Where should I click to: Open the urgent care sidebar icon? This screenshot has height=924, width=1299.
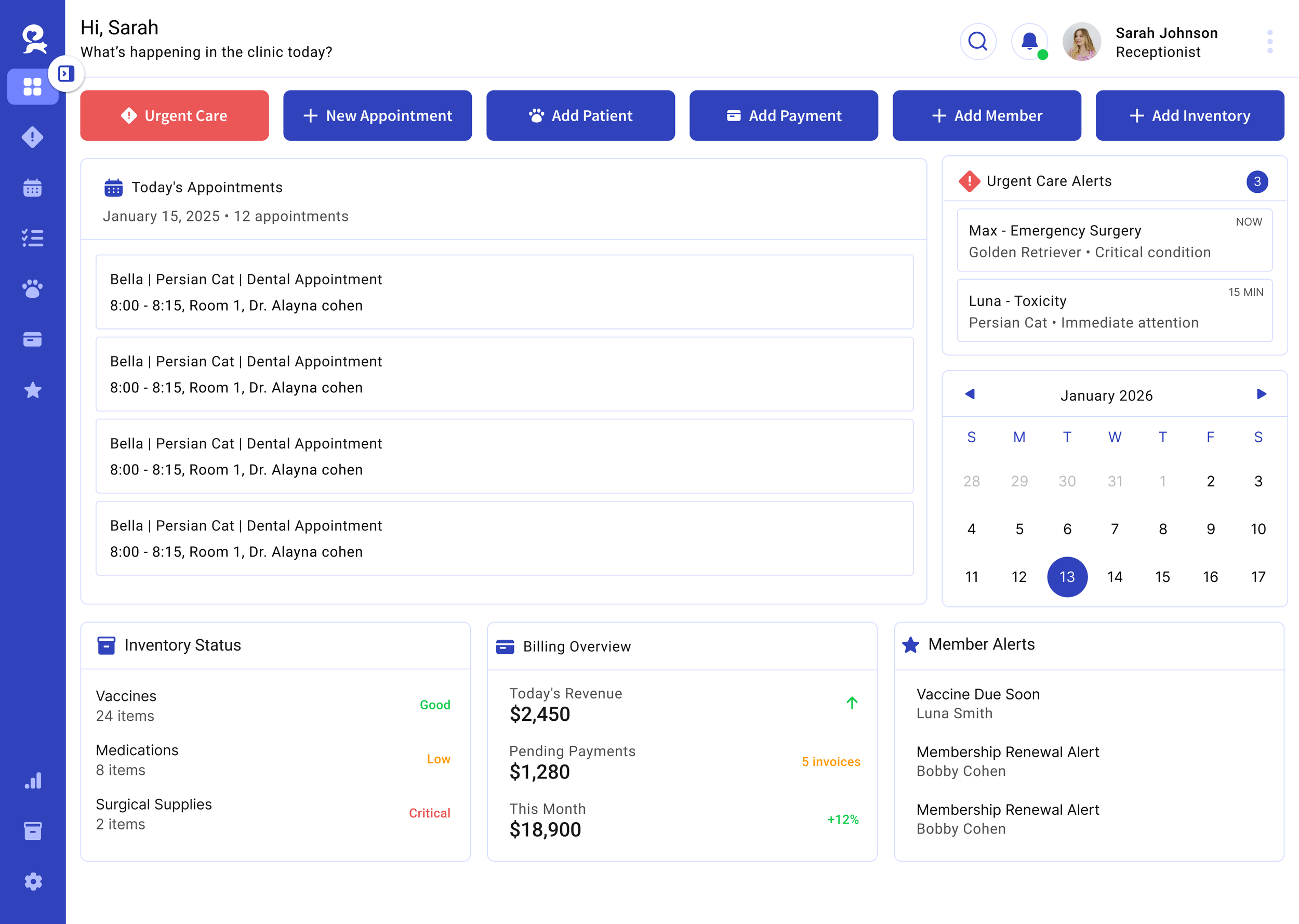32,137
